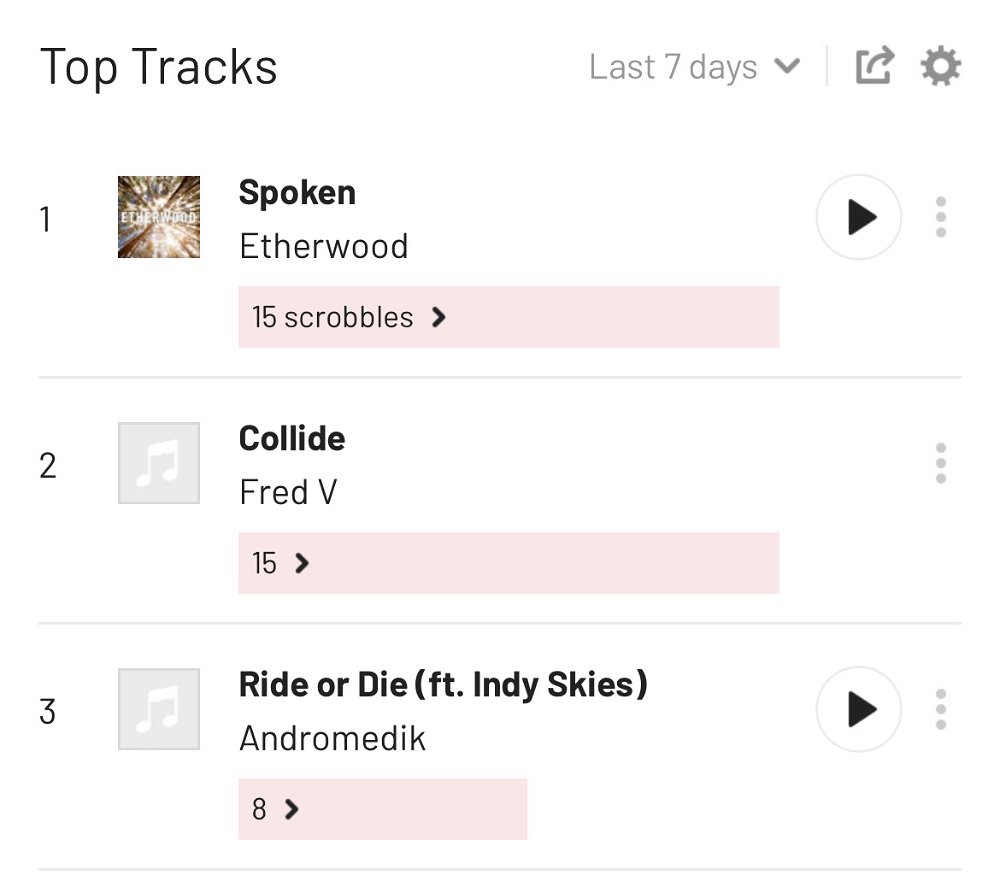Open more options for Spoken
Screen dimensions: 1000x881
pyautogui.click(x=940, y=217)
